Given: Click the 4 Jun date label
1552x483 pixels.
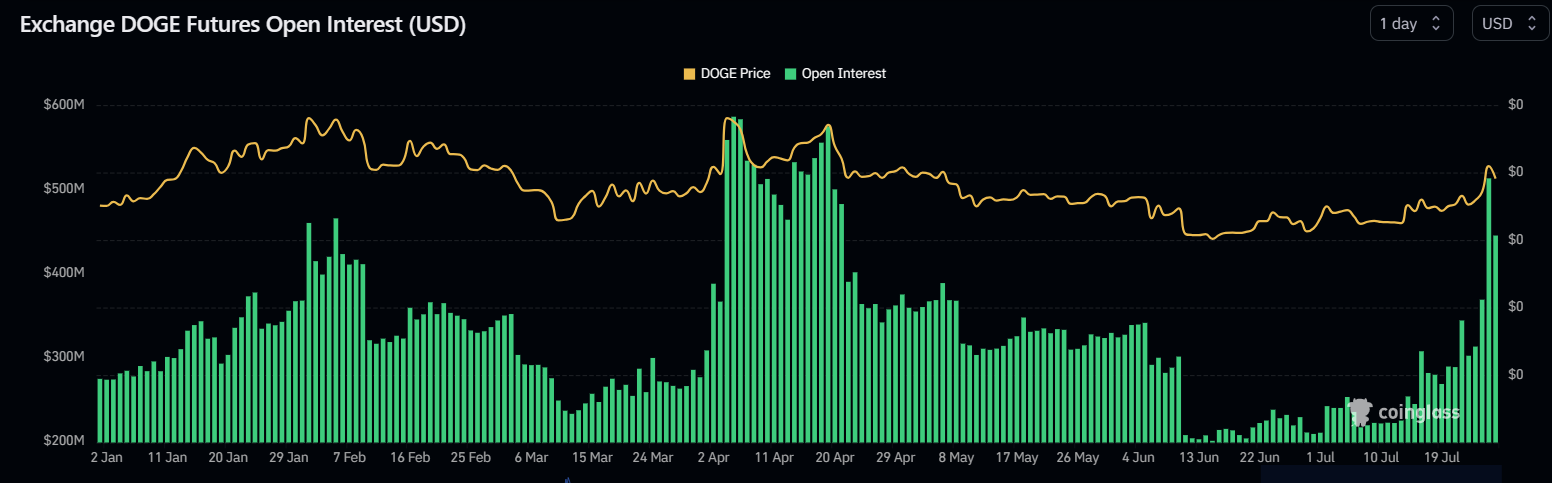Looking at the screenshot, I should pyautogui.click(x=1138, y=457).
